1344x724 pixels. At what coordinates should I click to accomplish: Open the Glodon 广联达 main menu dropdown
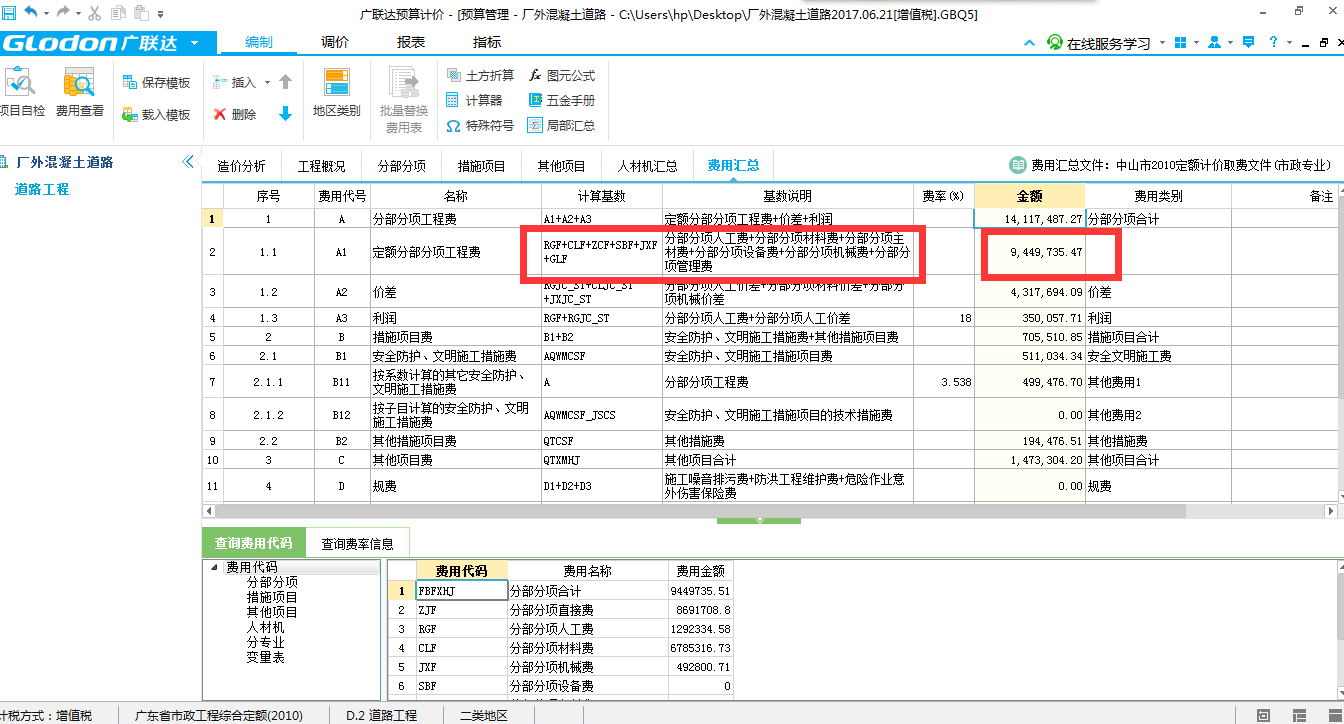[194, 44]
